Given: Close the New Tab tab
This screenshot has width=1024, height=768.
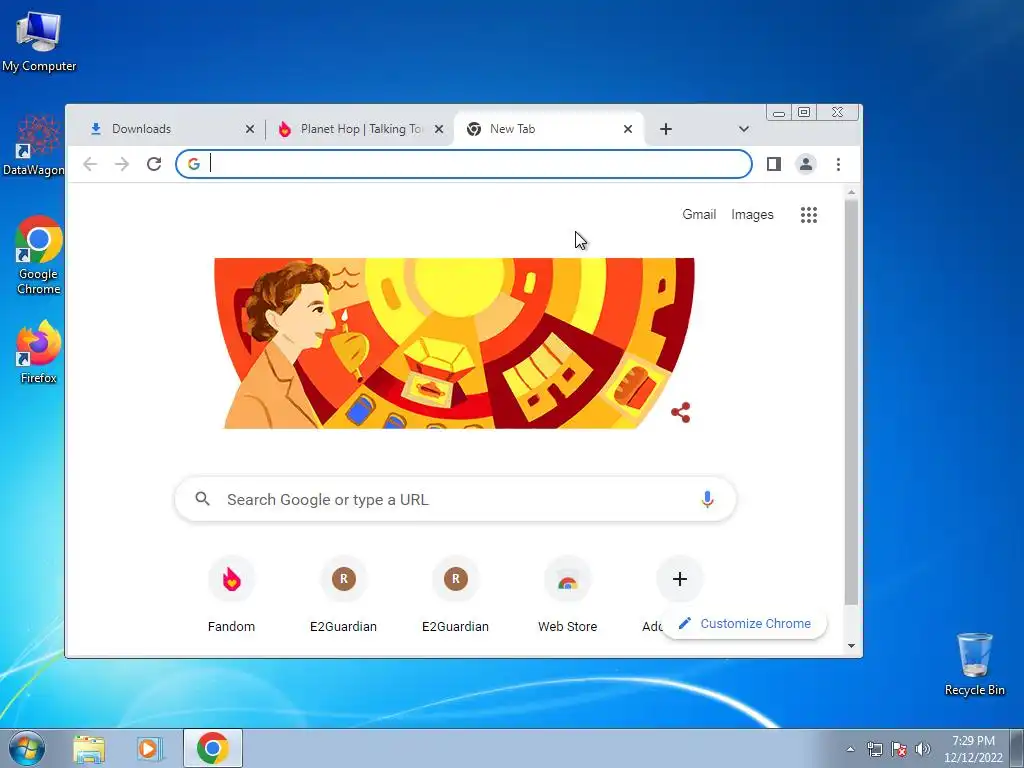Looking at the screenshot, I should click(x=628, y=129).
